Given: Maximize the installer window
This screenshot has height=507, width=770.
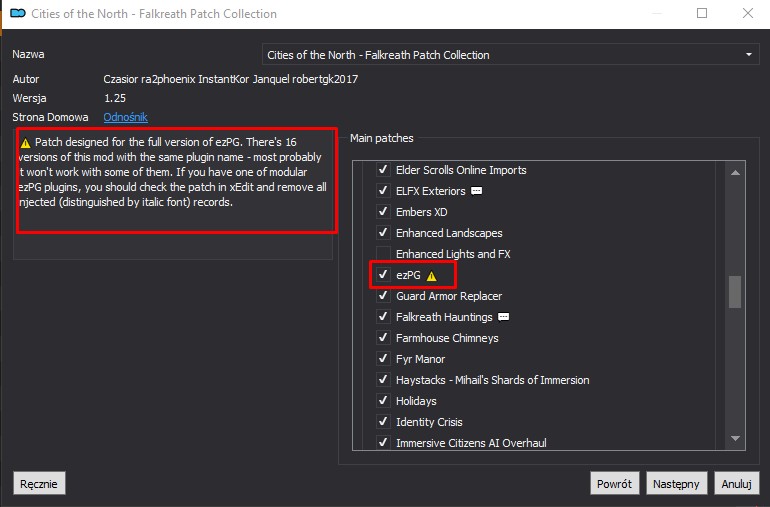Looking at the screenshot, I should click(x=702, y=13).
